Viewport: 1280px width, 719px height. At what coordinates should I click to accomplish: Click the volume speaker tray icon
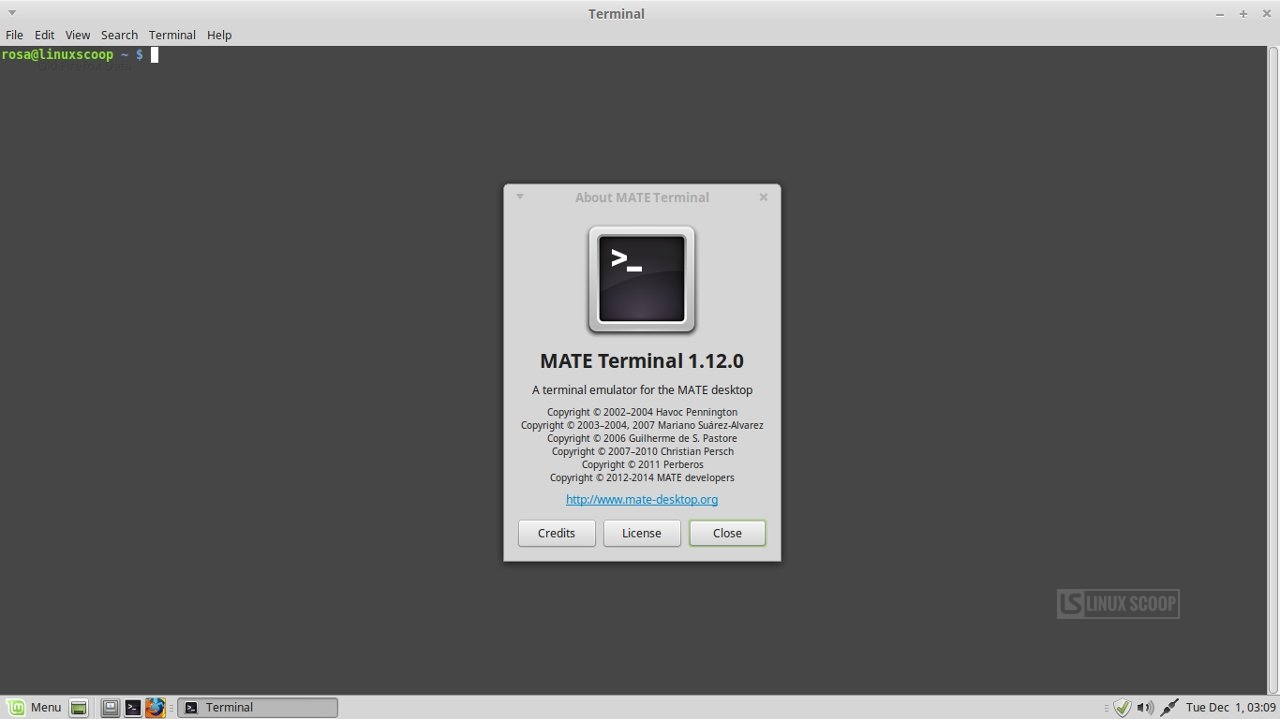pos(1145,707)
